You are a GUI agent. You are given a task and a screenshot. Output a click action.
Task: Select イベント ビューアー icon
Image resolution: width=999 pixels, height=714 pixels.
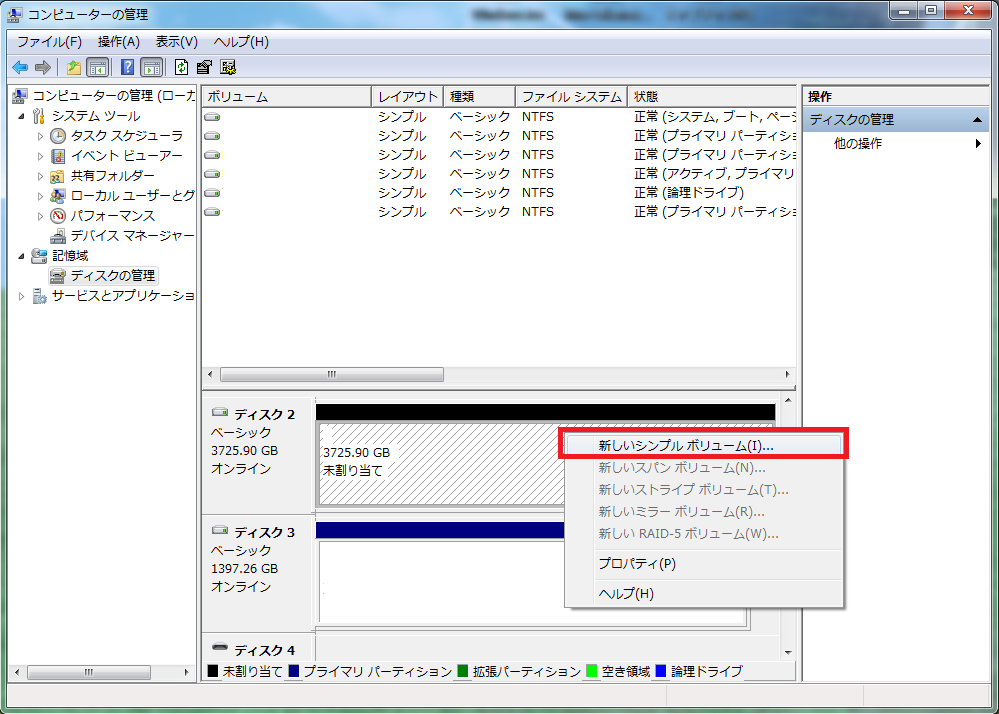pyautogui.click(x=58, y=156)
